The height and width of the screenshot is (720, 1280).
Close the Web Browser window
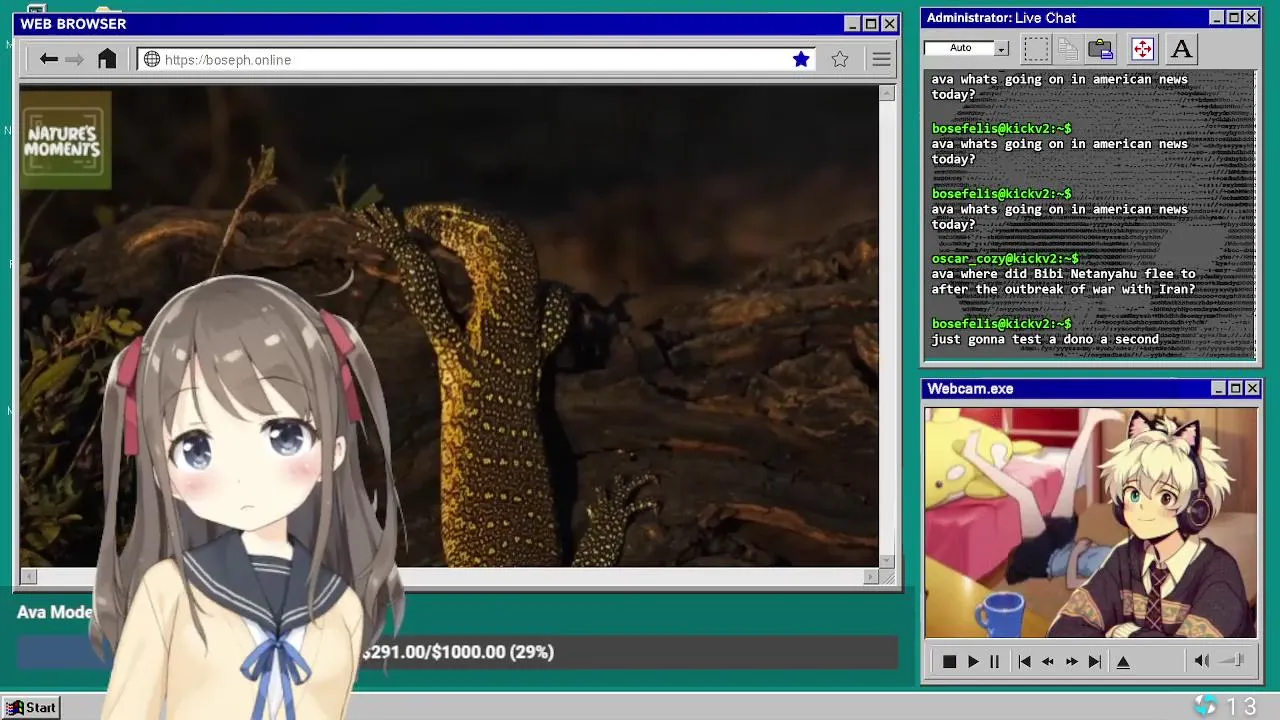tap(889, 24)
